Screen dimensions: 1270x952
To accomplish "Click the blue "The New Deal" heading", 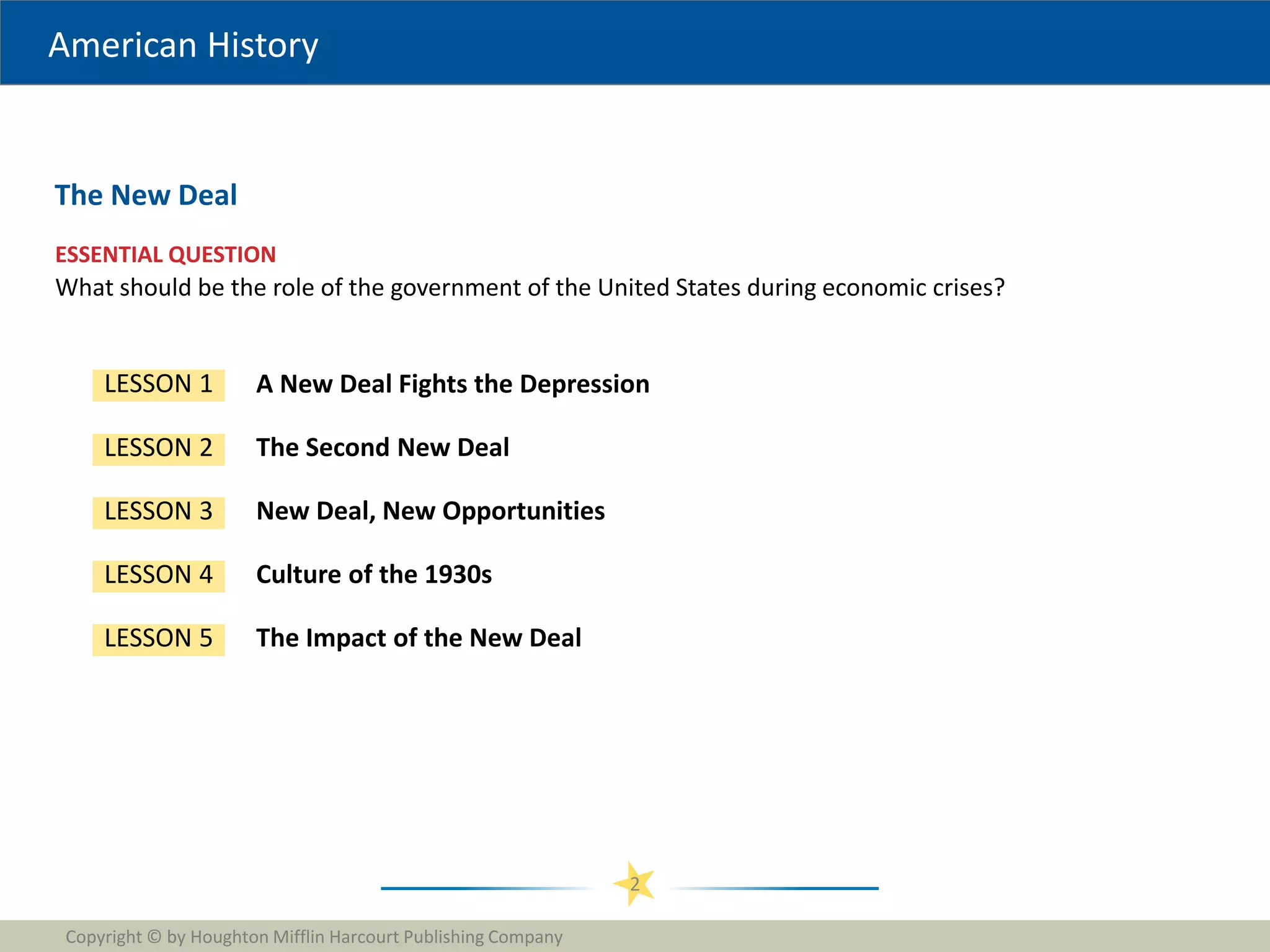I will (x=146, y=195).
